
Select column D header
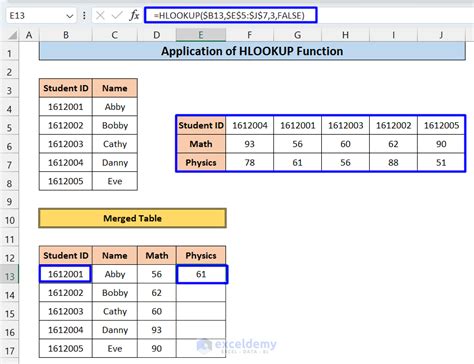pos(156,35)
